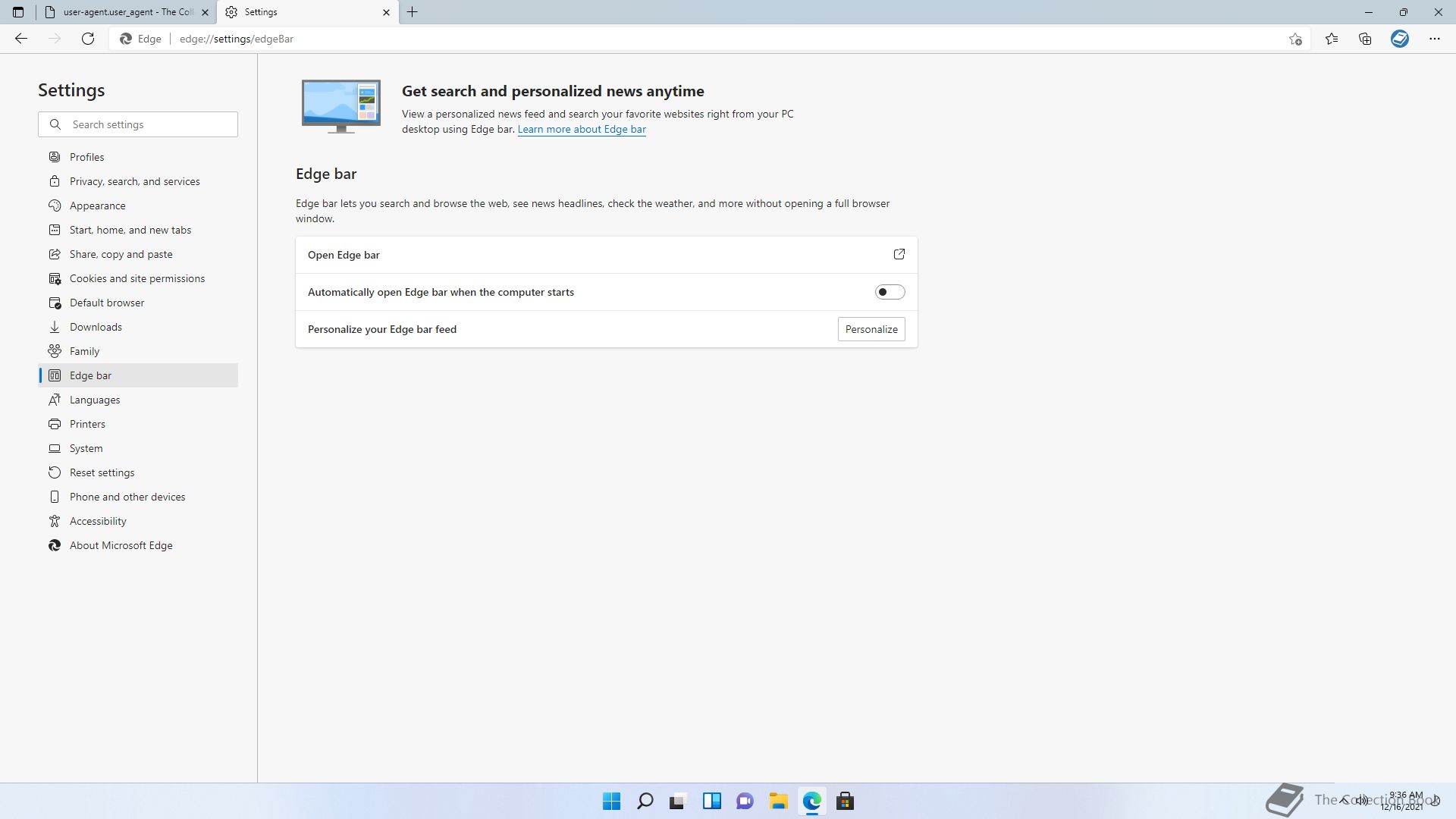Image resolution: width=1456 pixels, height=819 pixels.
Task: Open Languages settings
Action: [138, 400]
